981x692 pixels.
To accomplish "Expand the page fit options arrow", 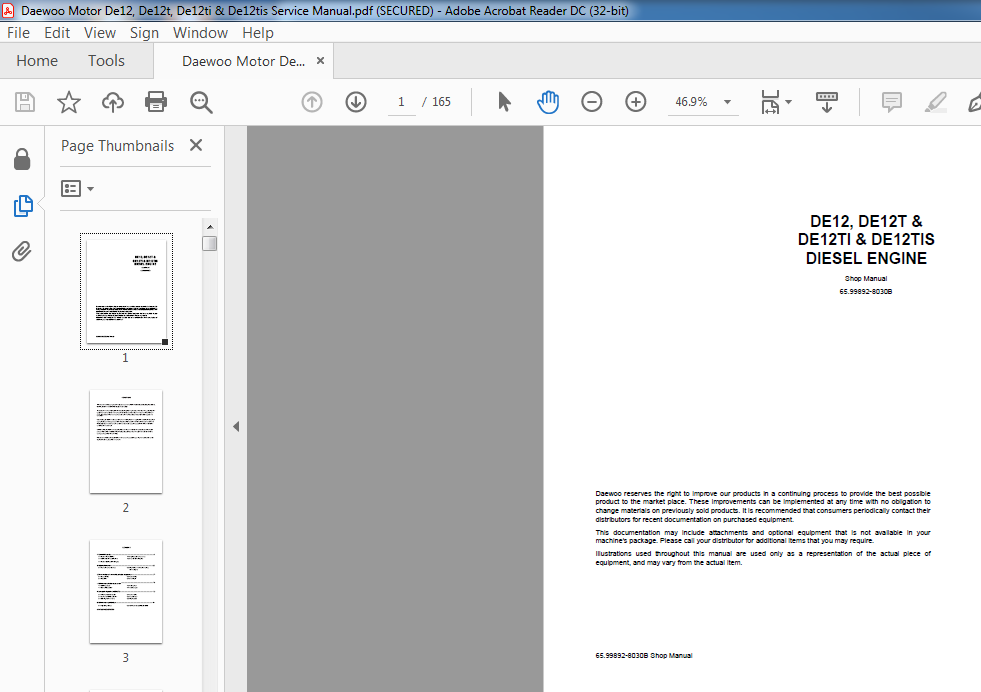I will tap(788, 102).
